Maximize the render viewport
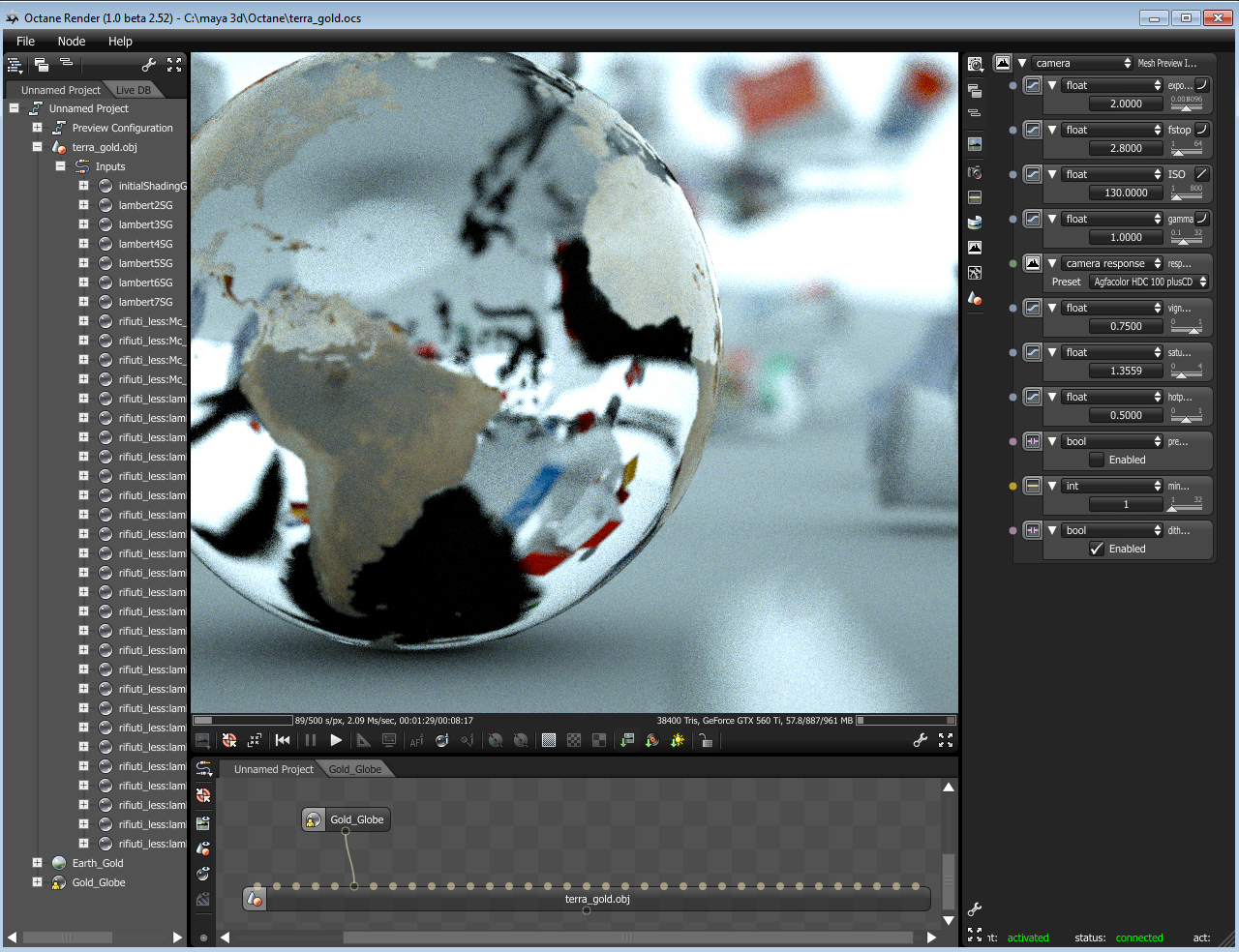The height and width of the screenshot is (952, 1239). 946,740
